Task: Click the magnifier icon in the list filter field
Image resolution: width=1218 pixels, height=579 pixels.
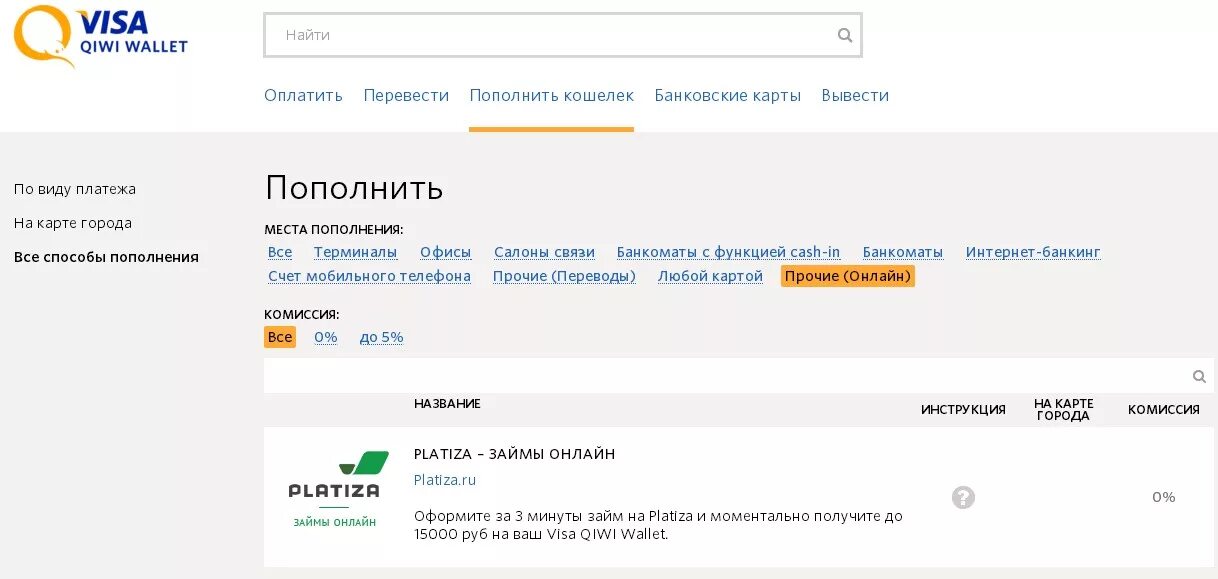Action: tap(1199, 376)
